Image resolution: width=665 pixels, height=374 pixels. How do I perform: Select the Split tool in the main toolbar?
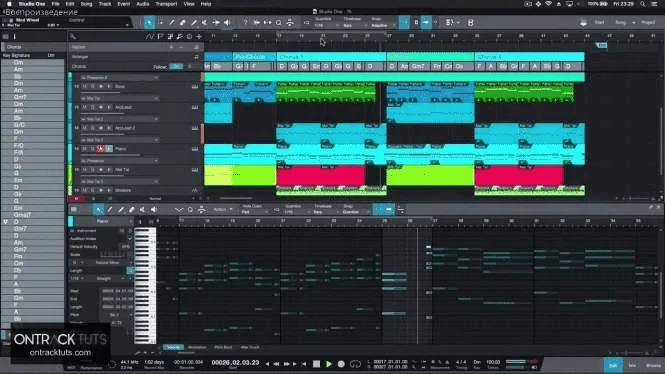172,22
